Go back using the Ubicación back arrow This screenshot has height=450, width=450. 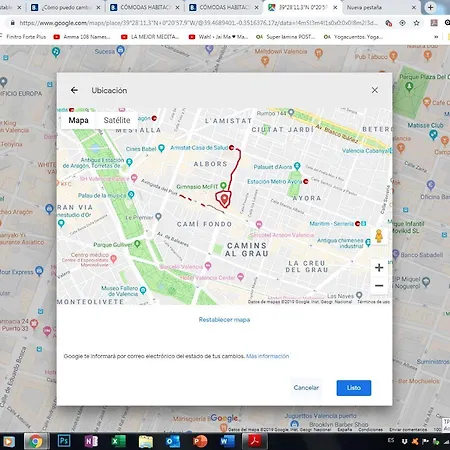74,90
